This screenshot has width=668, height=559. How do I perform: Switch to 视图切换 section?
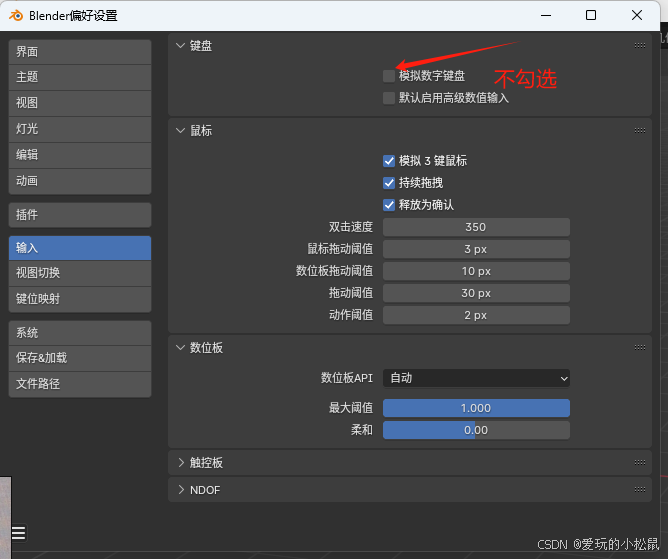80,273
